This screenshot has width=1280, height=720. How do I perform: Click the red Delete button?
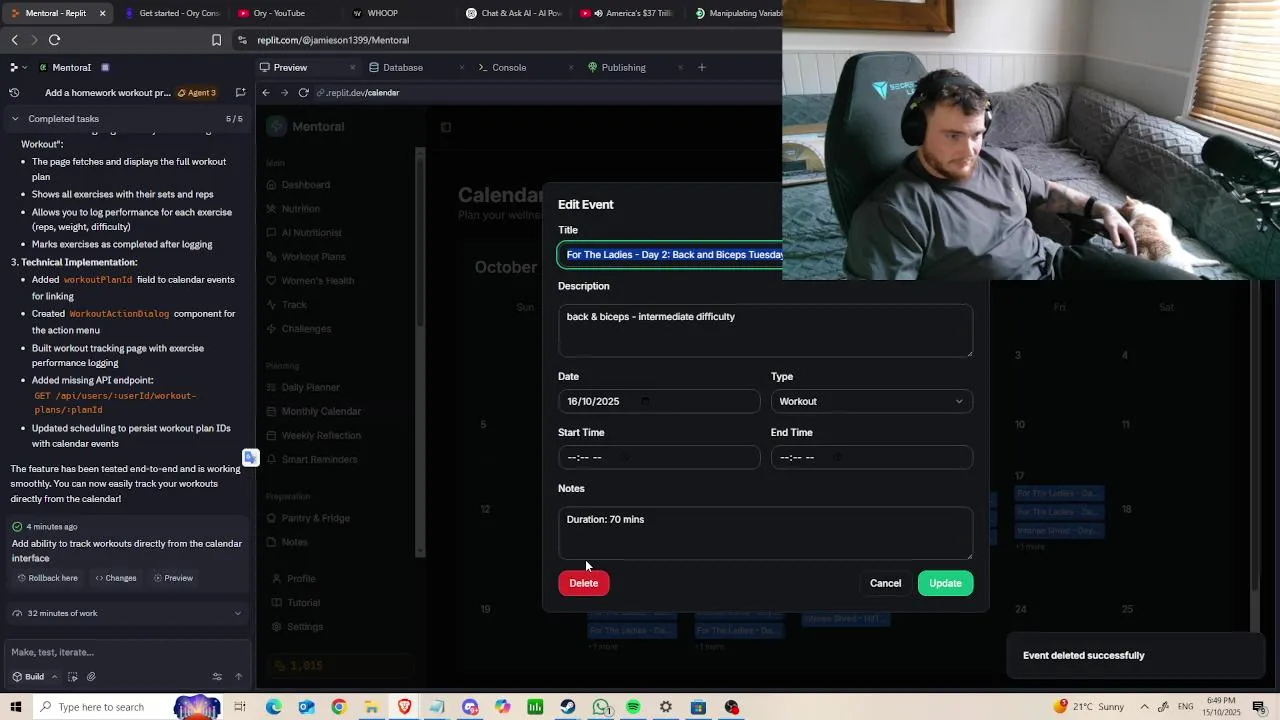pyautogui.click(x=584, y=583)
